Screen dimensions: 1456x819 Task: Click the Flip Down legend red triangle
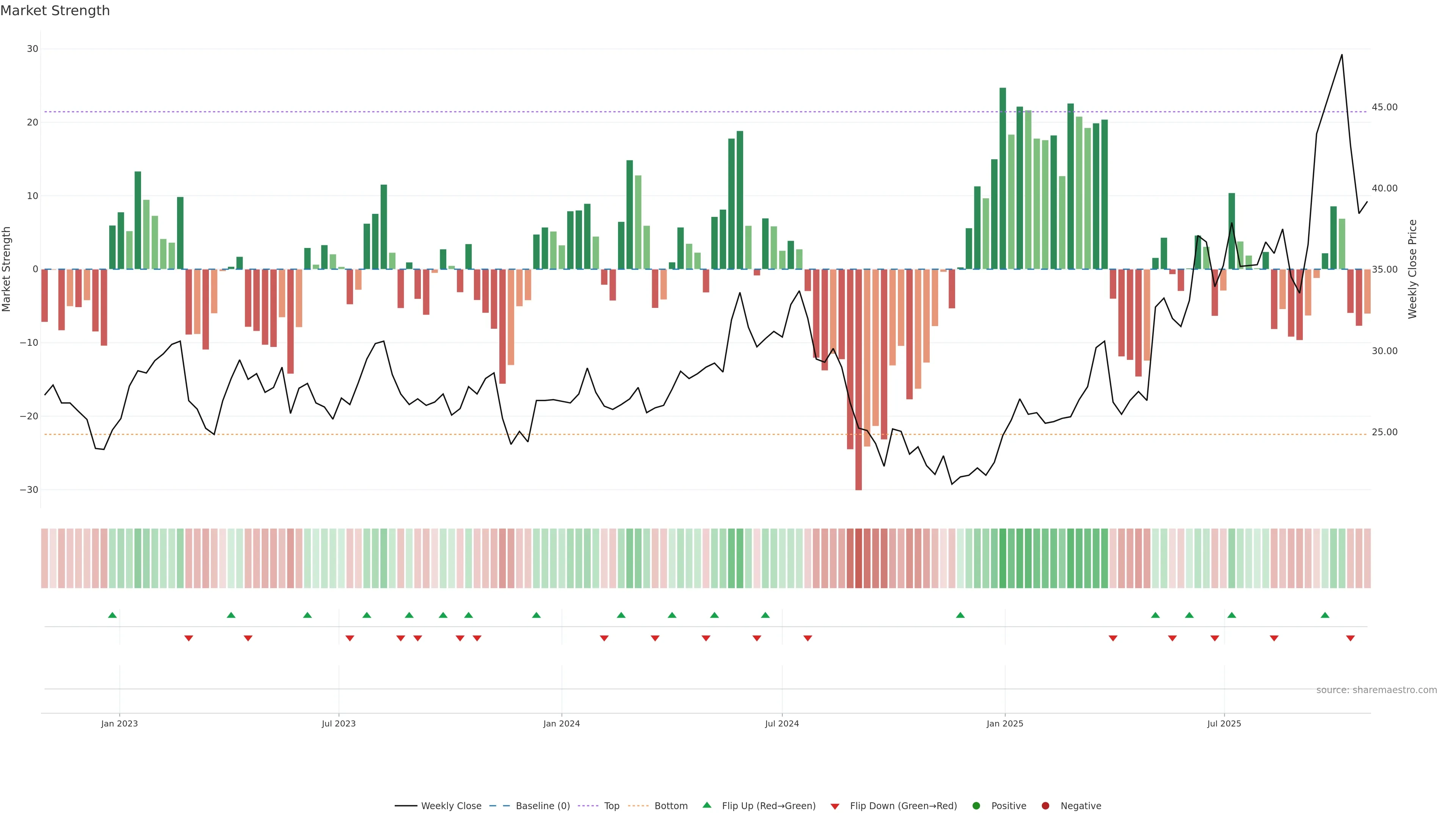tap(835, 806)
